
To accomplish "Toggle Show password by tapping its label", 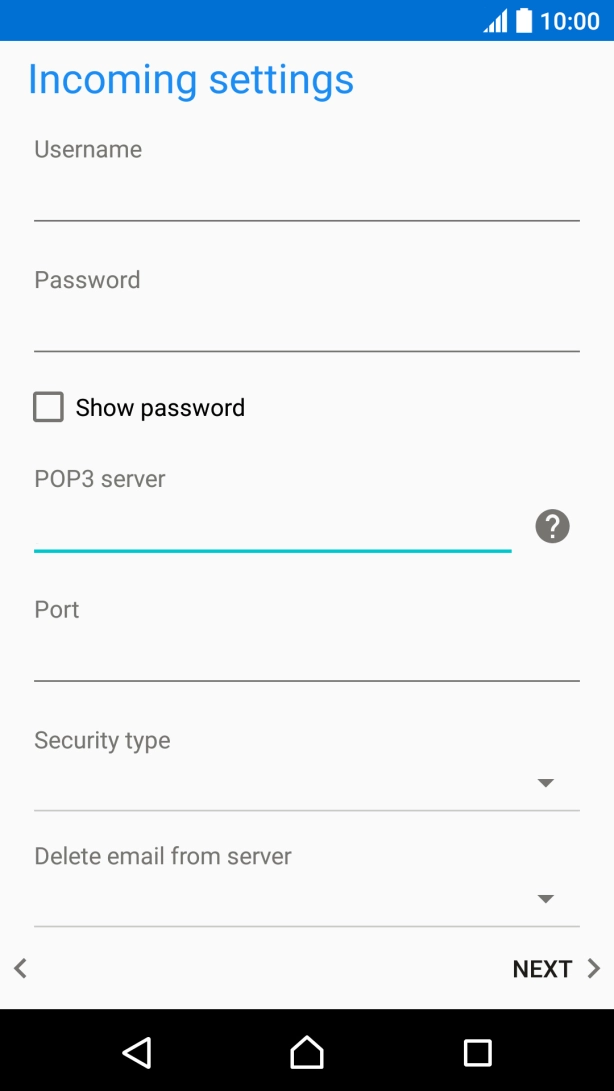I will pos(160,407).
